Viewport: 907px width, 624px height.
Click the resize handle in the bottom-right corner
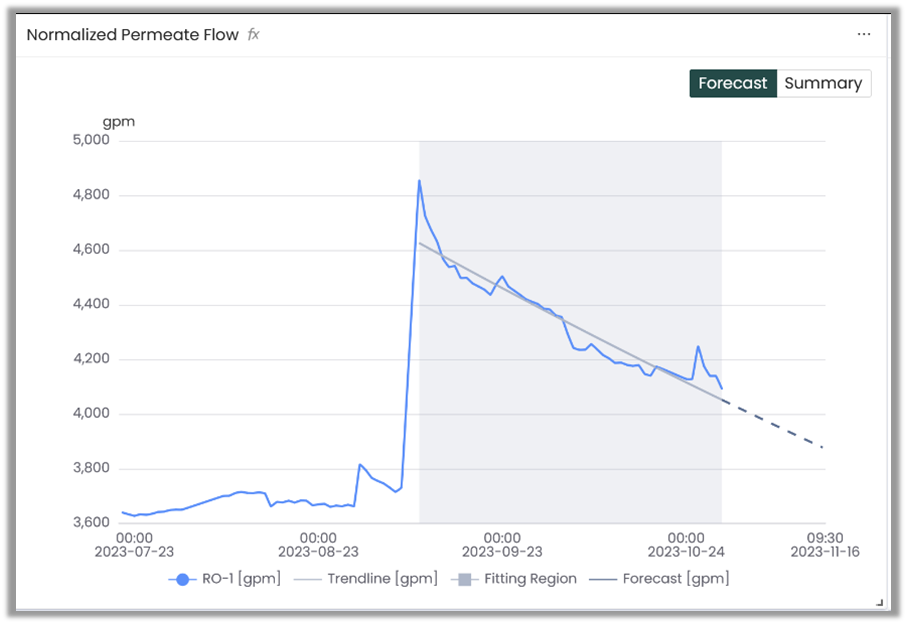(880, 602)
